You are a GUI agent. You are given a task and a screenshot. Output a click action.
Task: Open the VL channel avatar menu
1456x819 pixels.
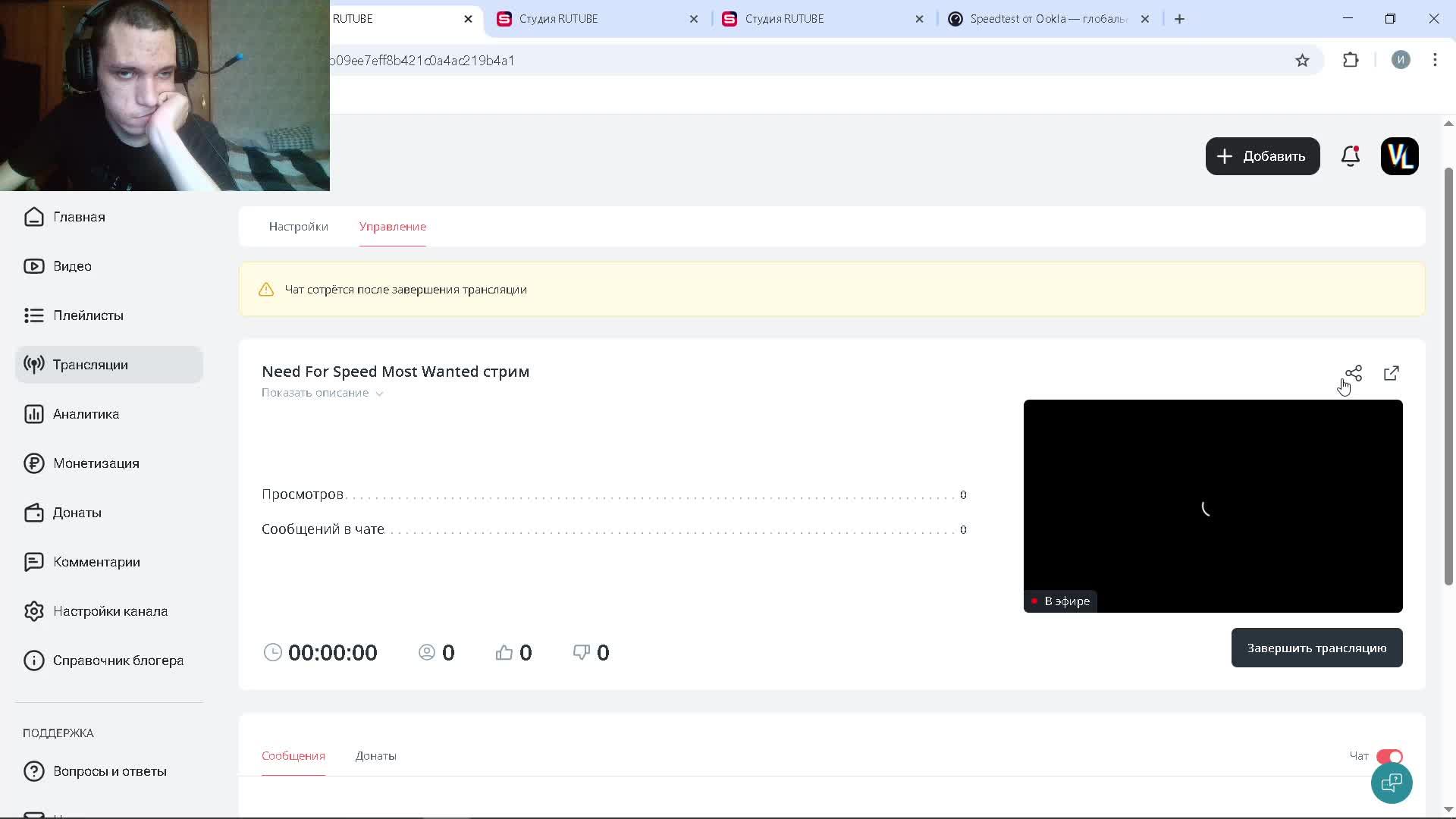(1399, 156)
